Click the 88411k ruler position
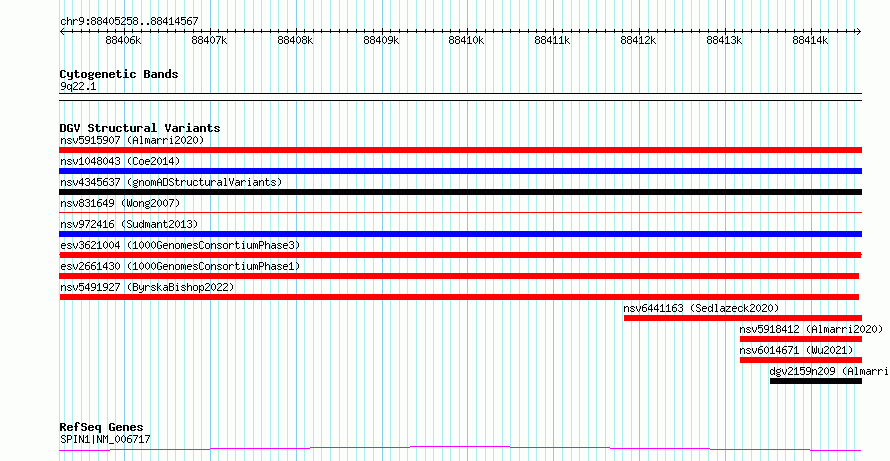Screen dimensions: 890x461 click(553, 40)
